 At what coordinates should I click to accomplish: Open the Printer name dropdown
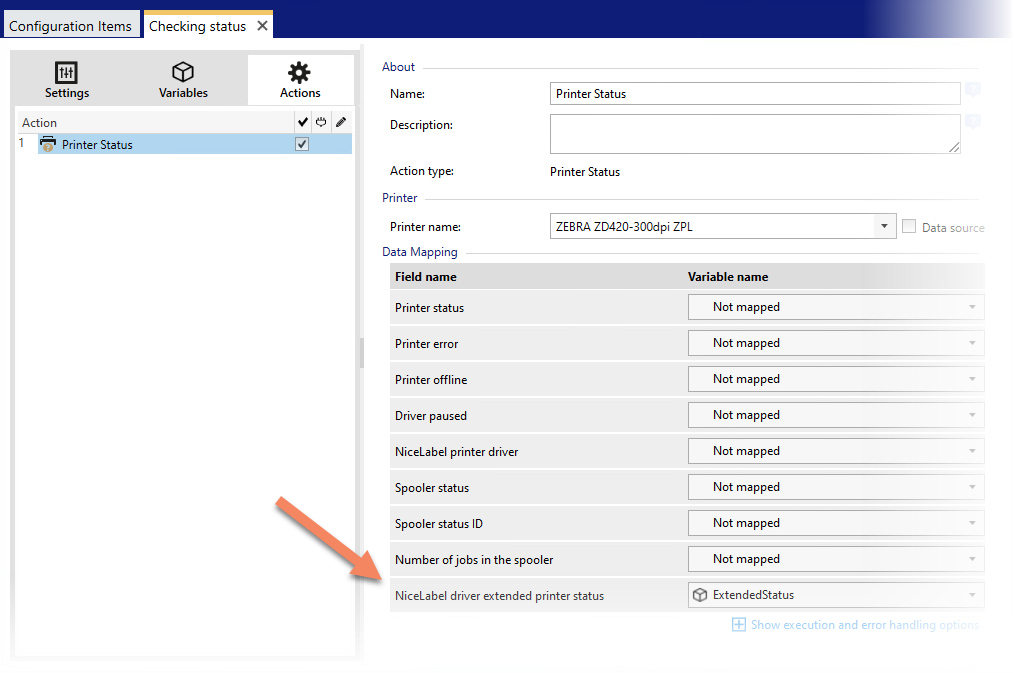tap(884, 225)
